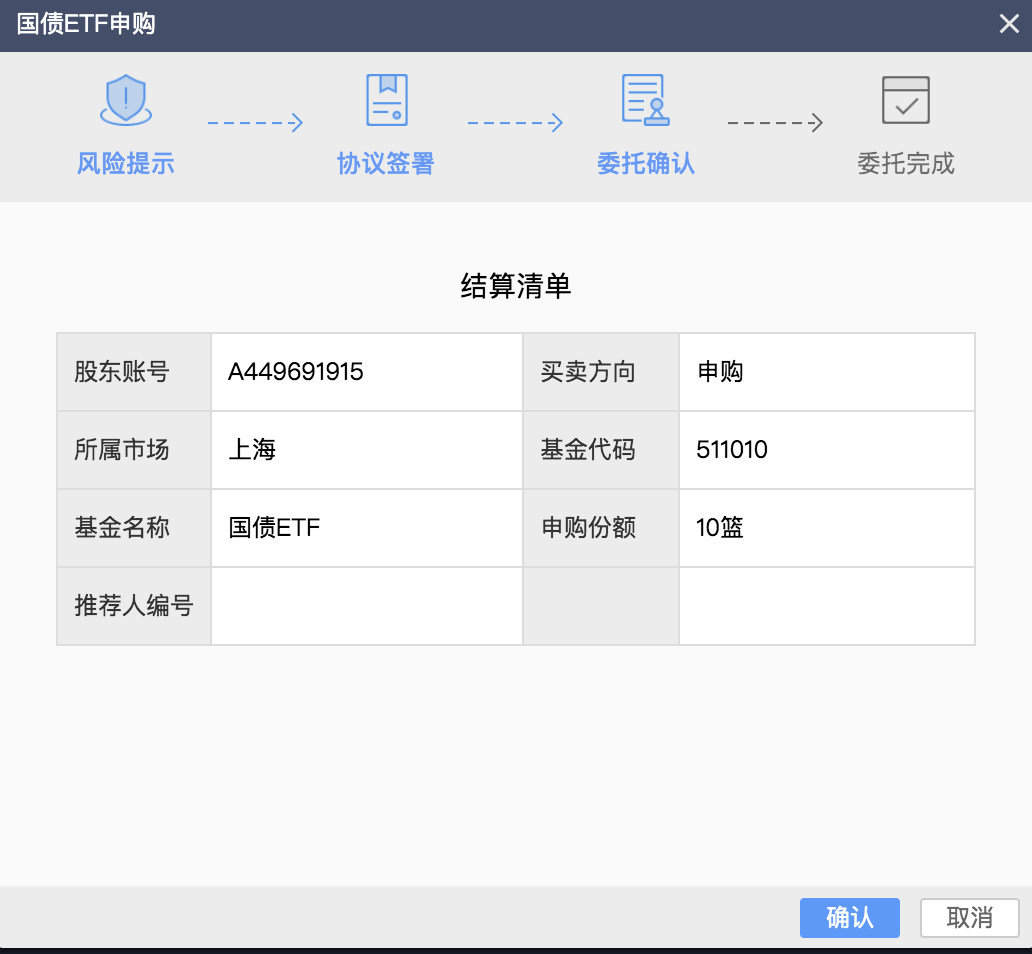Viewport: 1032px width, 954px height.
Task: Click the 结算清单 heading
Action: click(x=515, y=287)
